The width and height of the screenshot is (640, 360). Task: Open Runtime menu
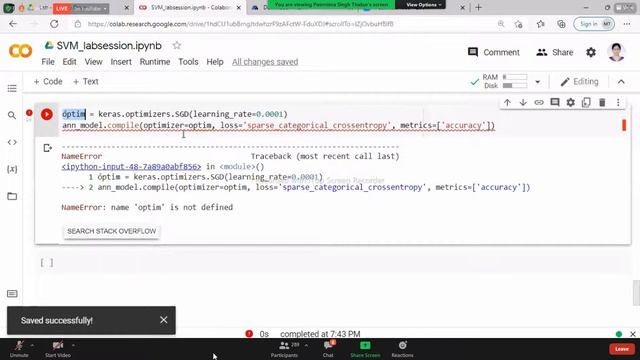pyautogui.click(x=155, y=62)
